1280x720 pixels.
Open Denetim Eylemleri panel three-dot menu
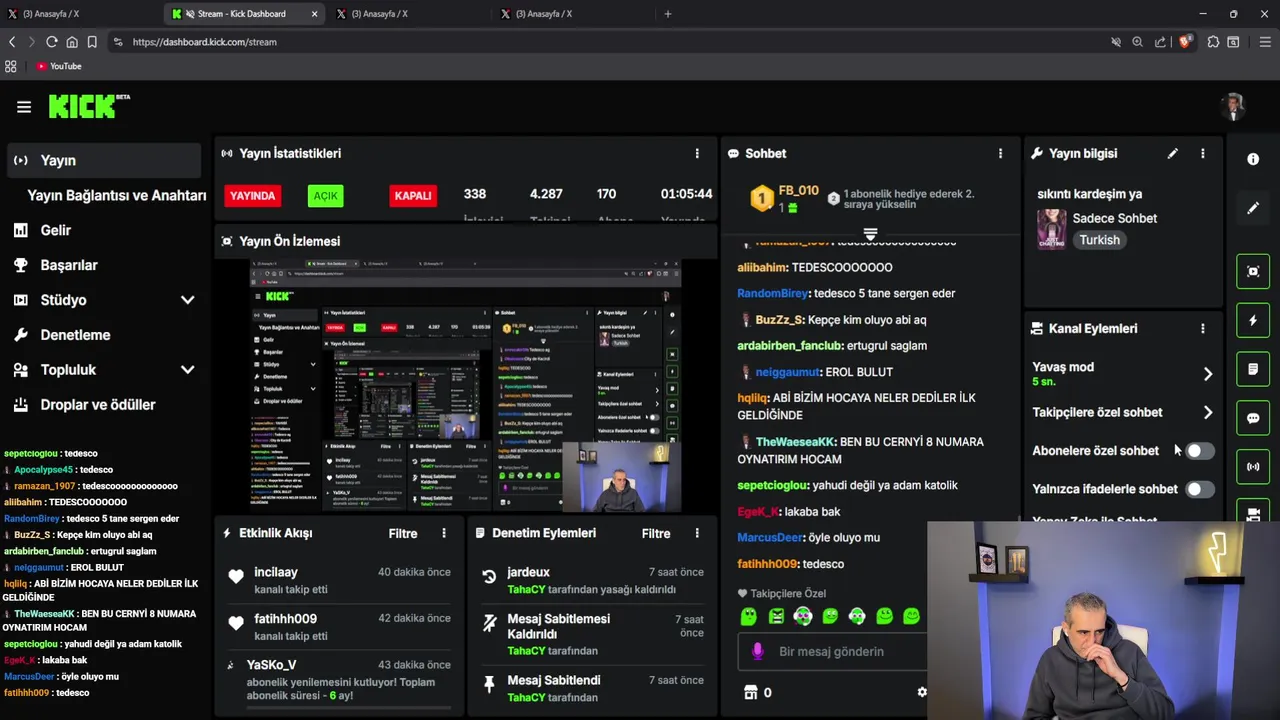(x=697, y=534)
